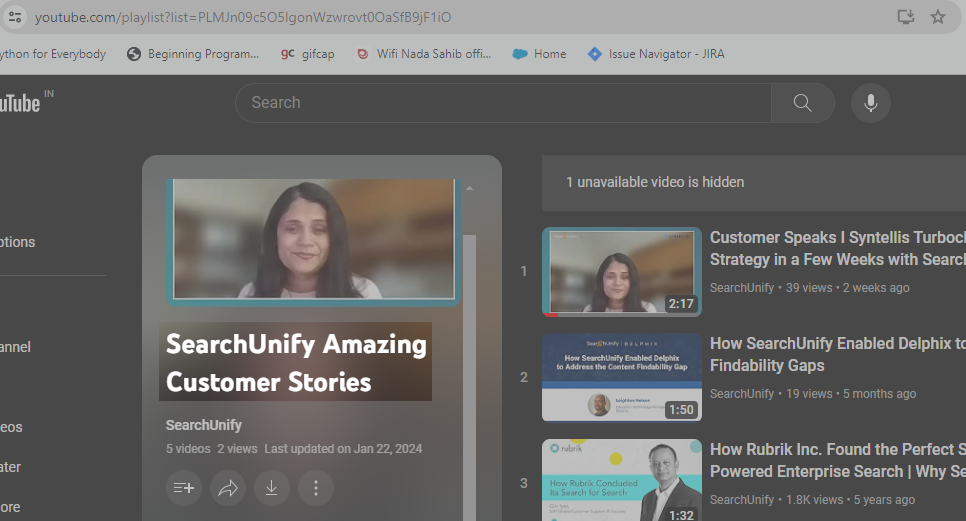Image resolution: width=966 pixels, height=521 pixels.
Task: Bookmark this page with star icon
Action: pos(938,17)
